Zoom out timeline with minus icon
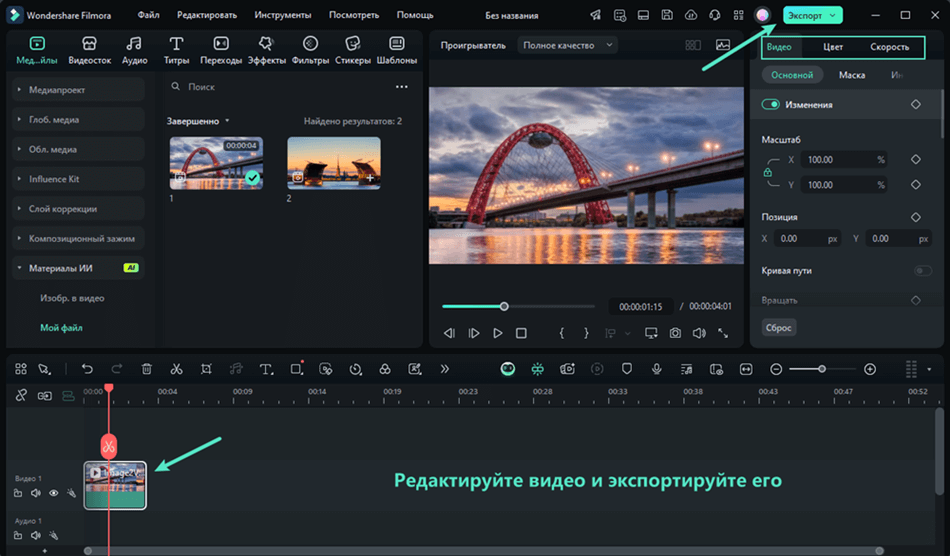This screenshot has height=556, width=950. click(776, 369)
